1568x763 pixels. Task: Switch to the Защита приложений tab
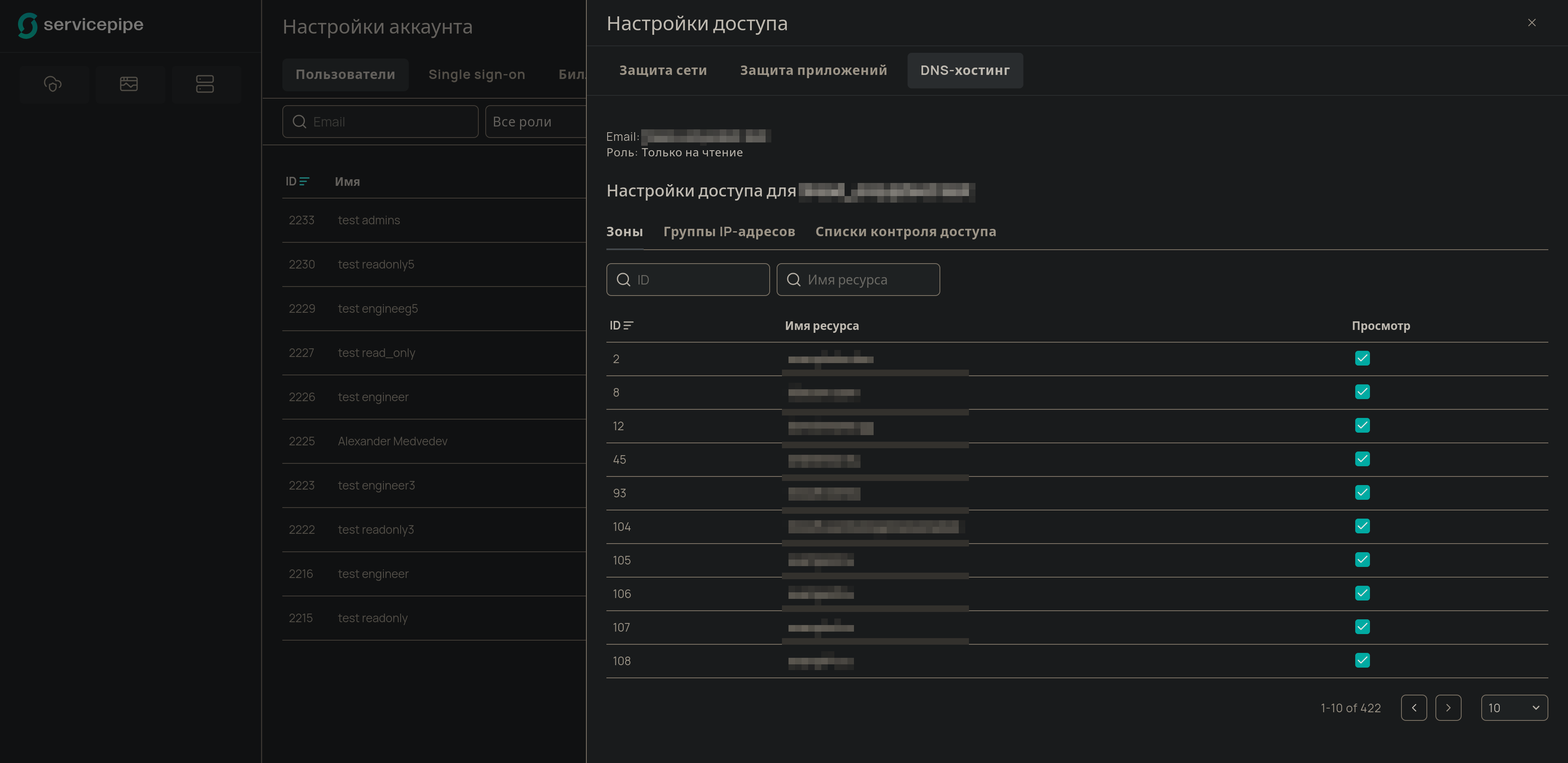[813, 70]
